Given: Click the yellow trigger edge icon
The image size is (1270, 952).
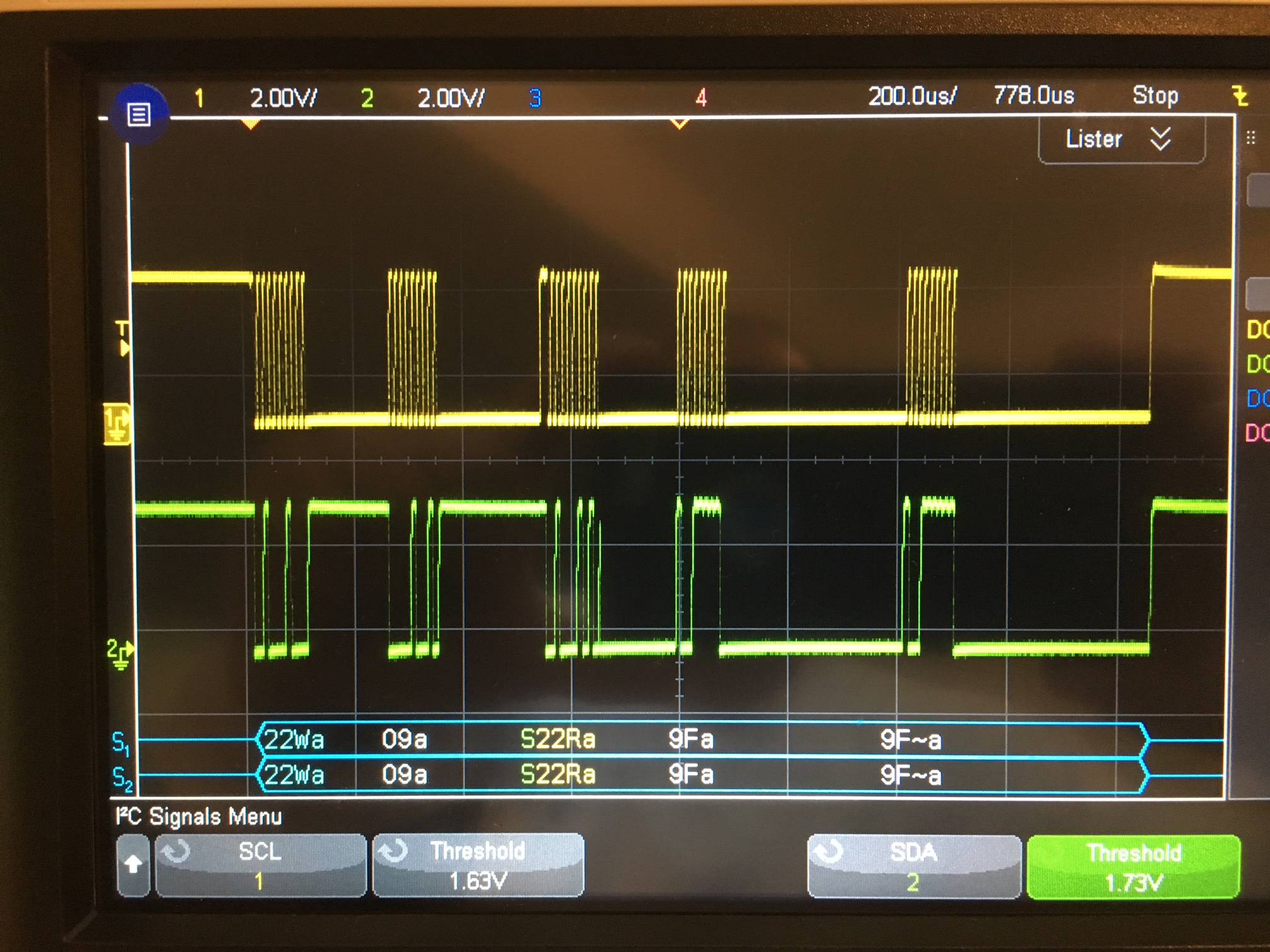Looking at the screenshot, I should click(x=1239, y=96).
